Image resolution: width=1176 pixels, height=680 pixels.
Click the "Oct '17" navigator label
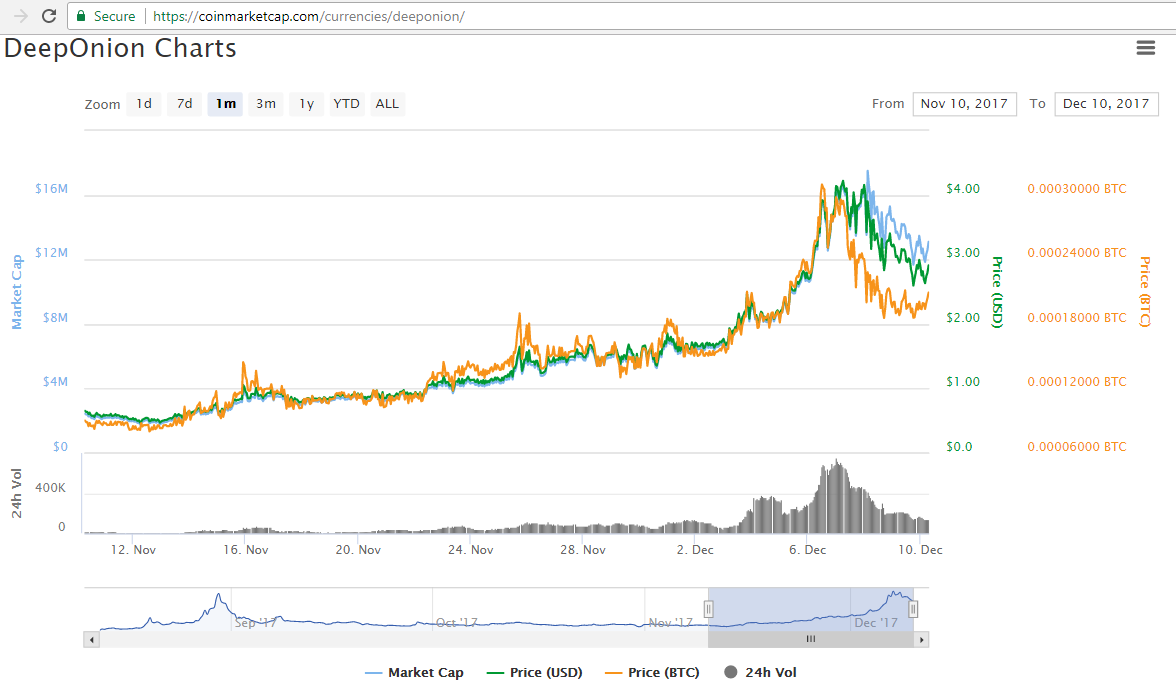[x=457, y=622]
